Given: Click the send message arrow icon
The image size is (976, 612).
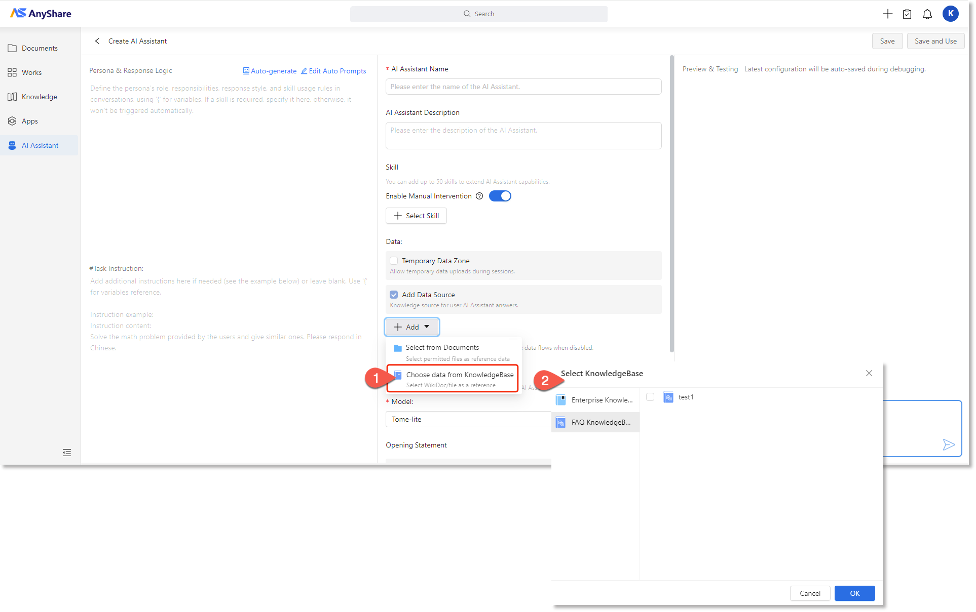Looking at the screenshot, I should click(x=948, y=445).
